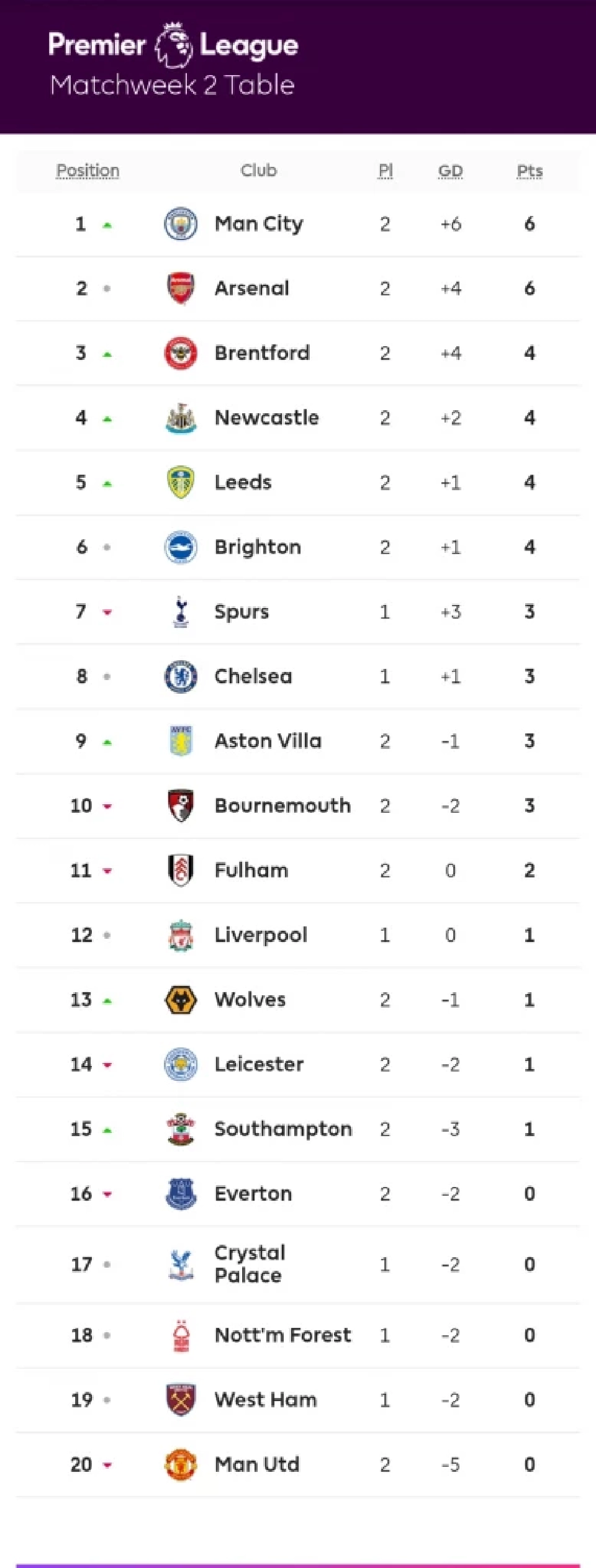Click the Everton club crest
The width and height of the screenshot is (596, 1568).
181,1194
